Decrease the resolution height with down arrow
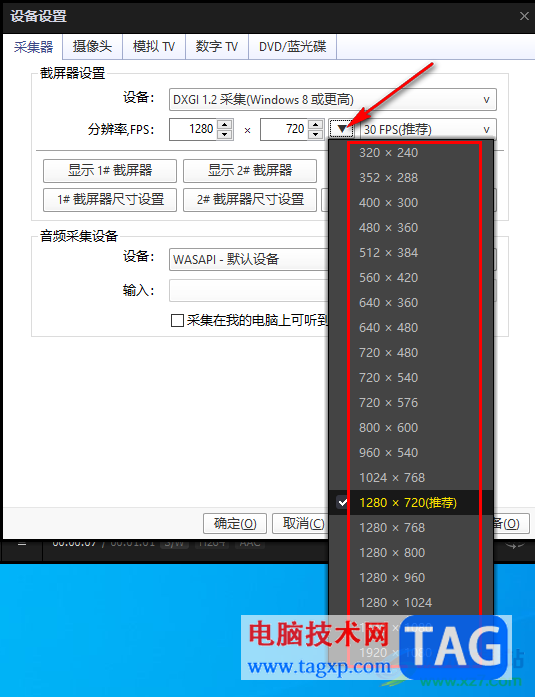Screen dimensions: 535x697 315,134
